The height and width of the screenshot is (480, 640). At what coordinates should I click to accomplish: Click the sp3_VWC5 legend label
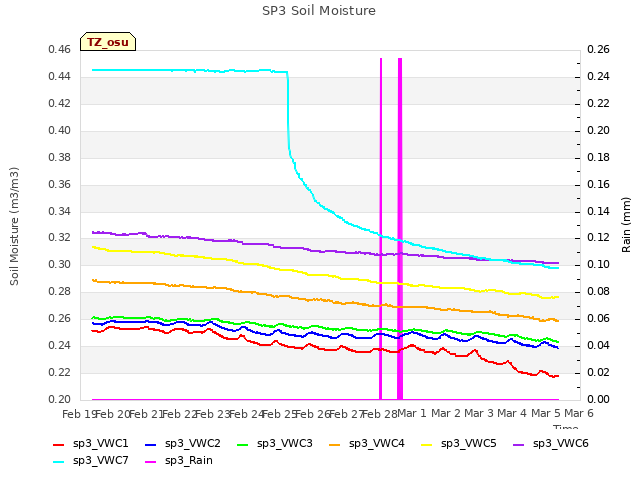(x=469, y=443)
